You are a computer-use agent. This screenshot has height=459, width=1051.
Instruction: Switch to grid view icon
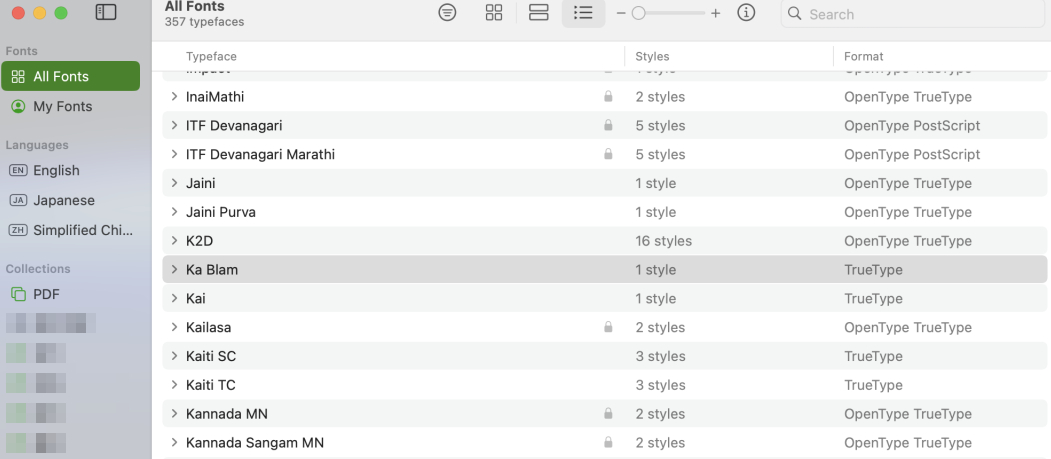pos(494,13)
